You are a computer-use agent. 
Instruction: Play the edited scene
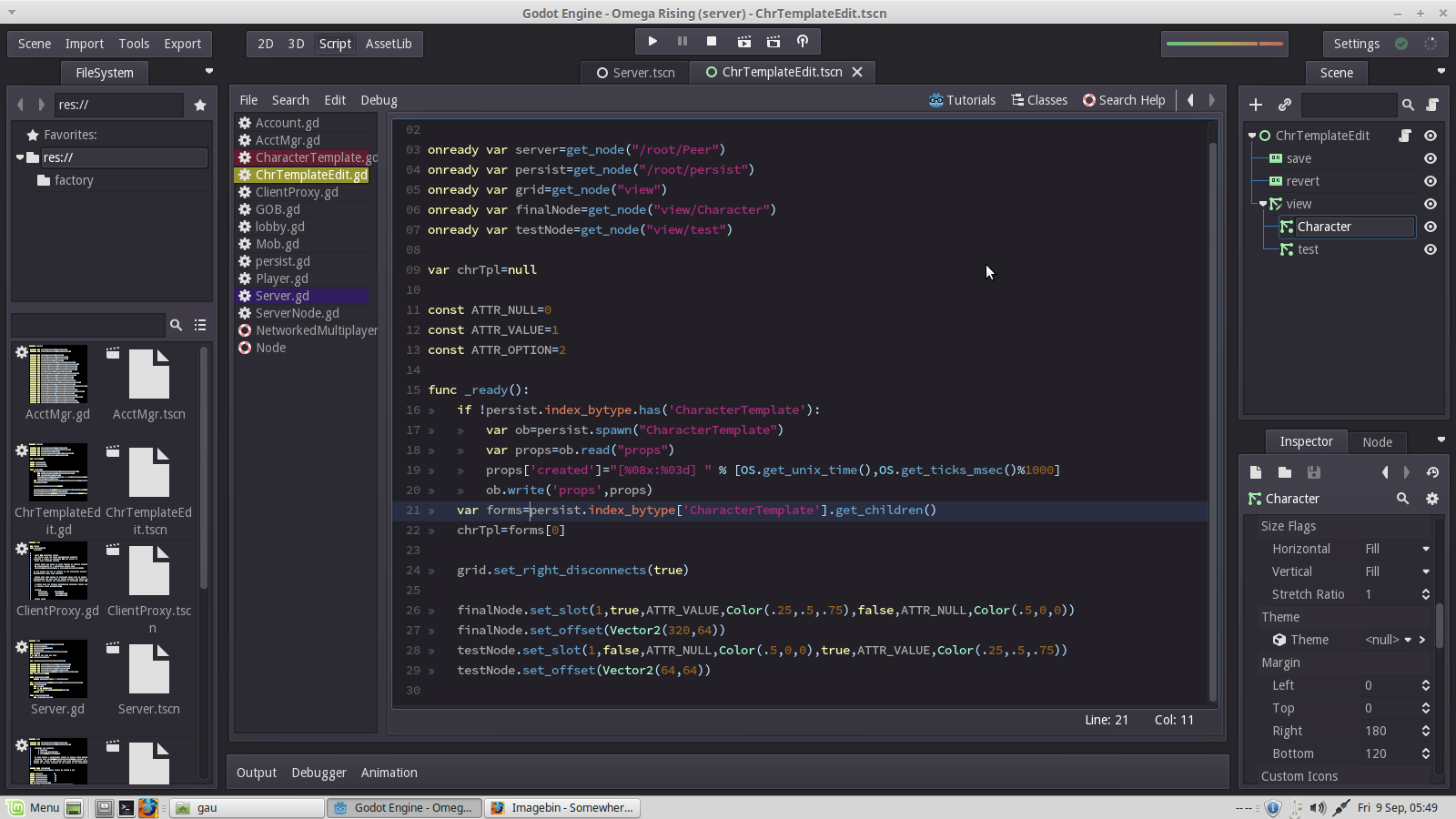(743, 42)
